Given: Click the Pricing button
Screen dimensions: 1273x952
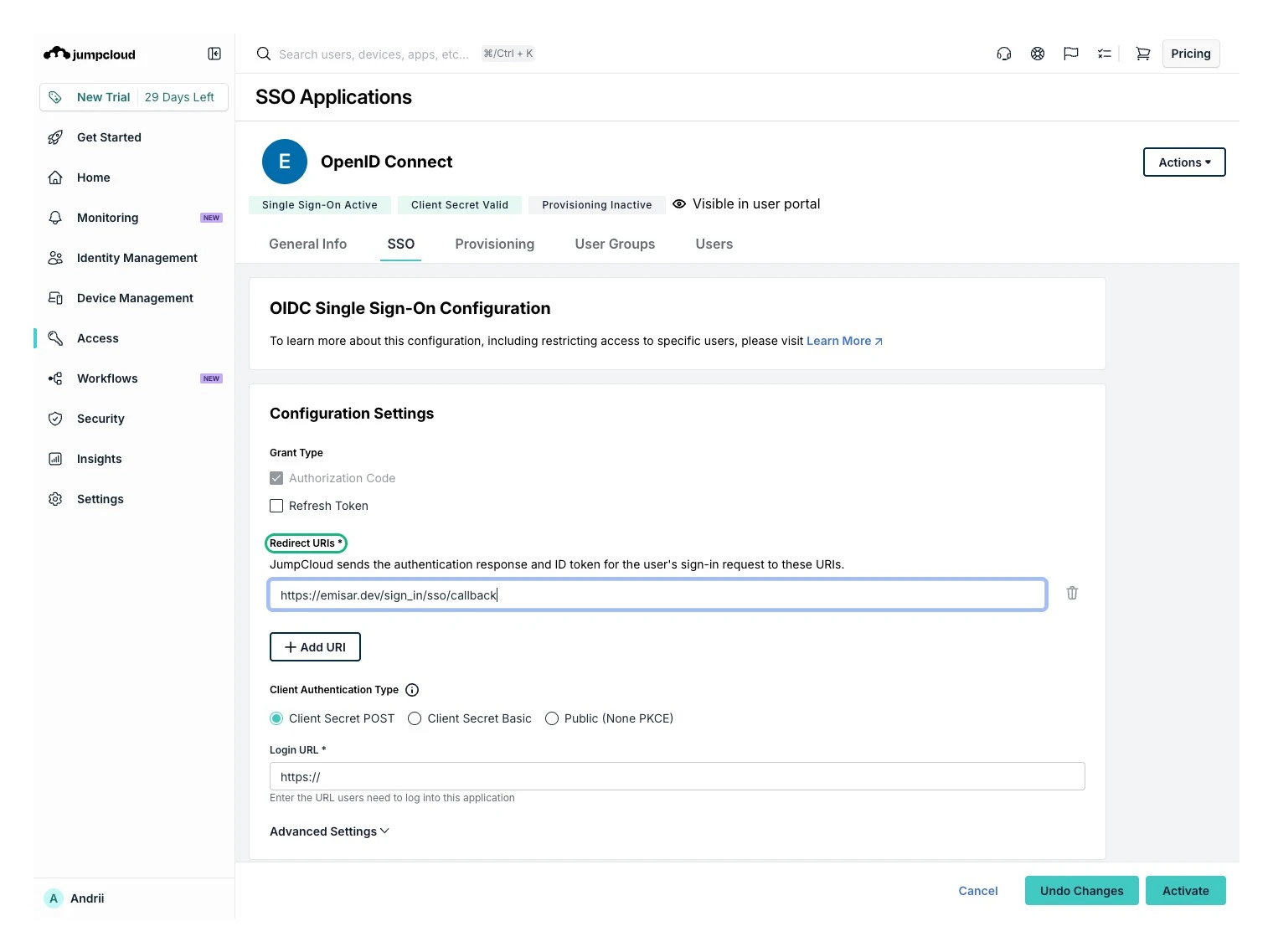Looking at the screenshot, I should tap(1191, 54).
